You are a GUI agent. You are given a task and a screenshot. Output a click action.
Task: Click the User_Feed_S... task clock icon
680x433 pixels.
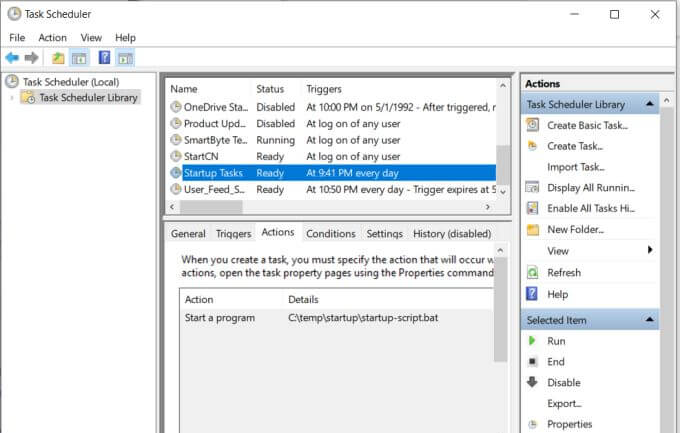[176, 189]
